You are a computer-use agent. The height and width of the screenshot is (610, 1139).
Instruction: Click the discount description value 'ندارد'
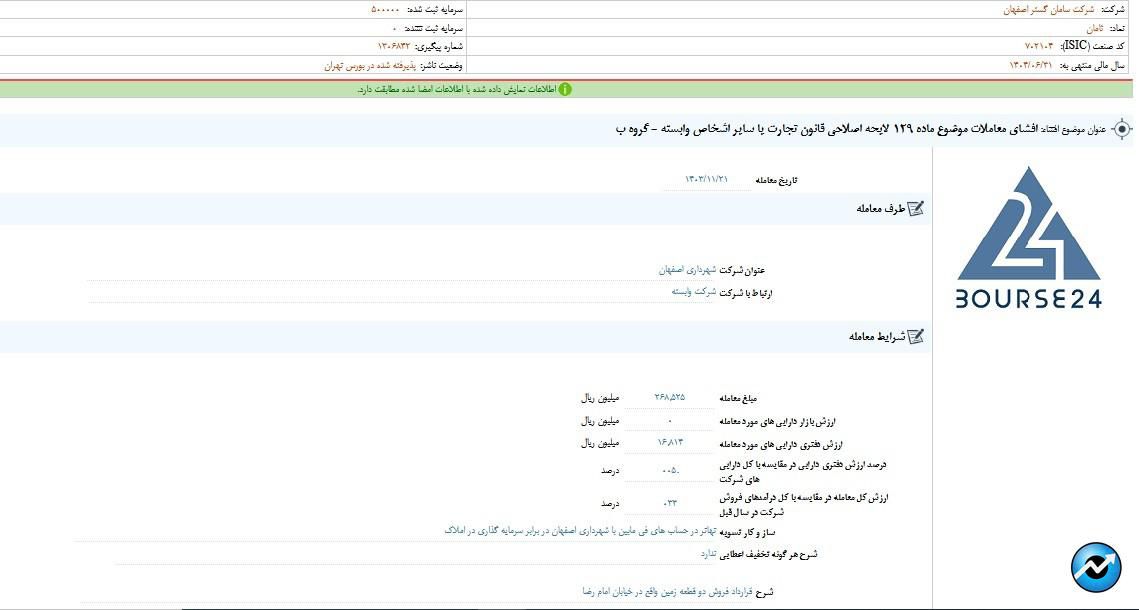(708, 554)
